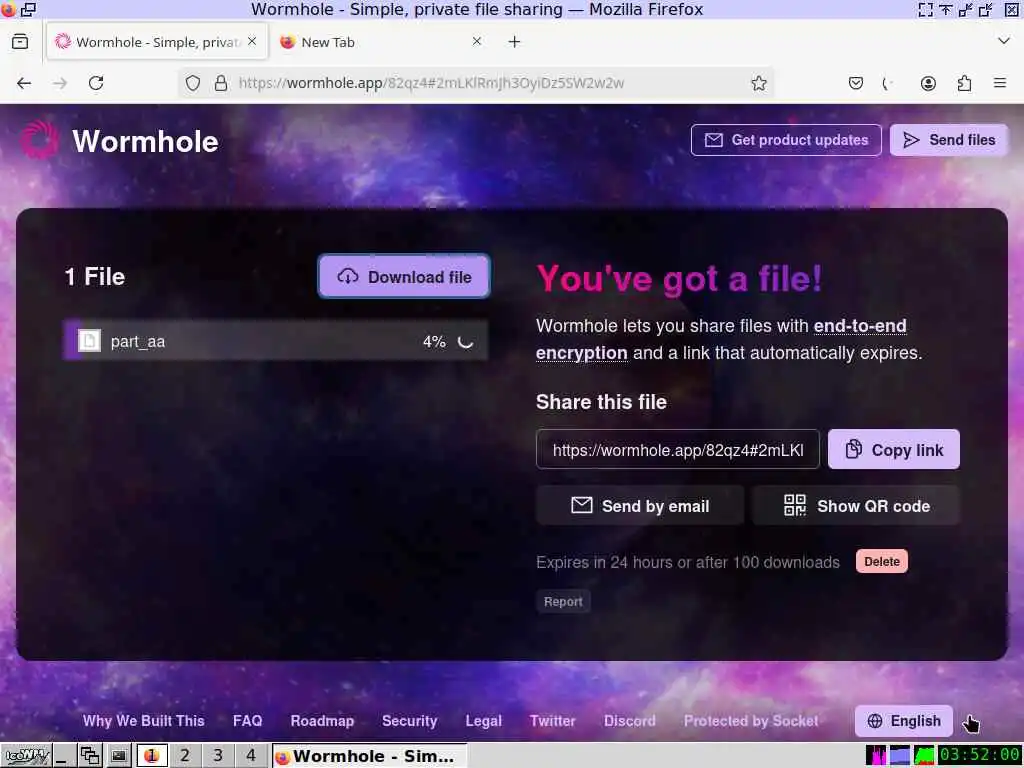Open the Twitter footer link
This screenshot has width=1024, height=768.
[552, 721]
